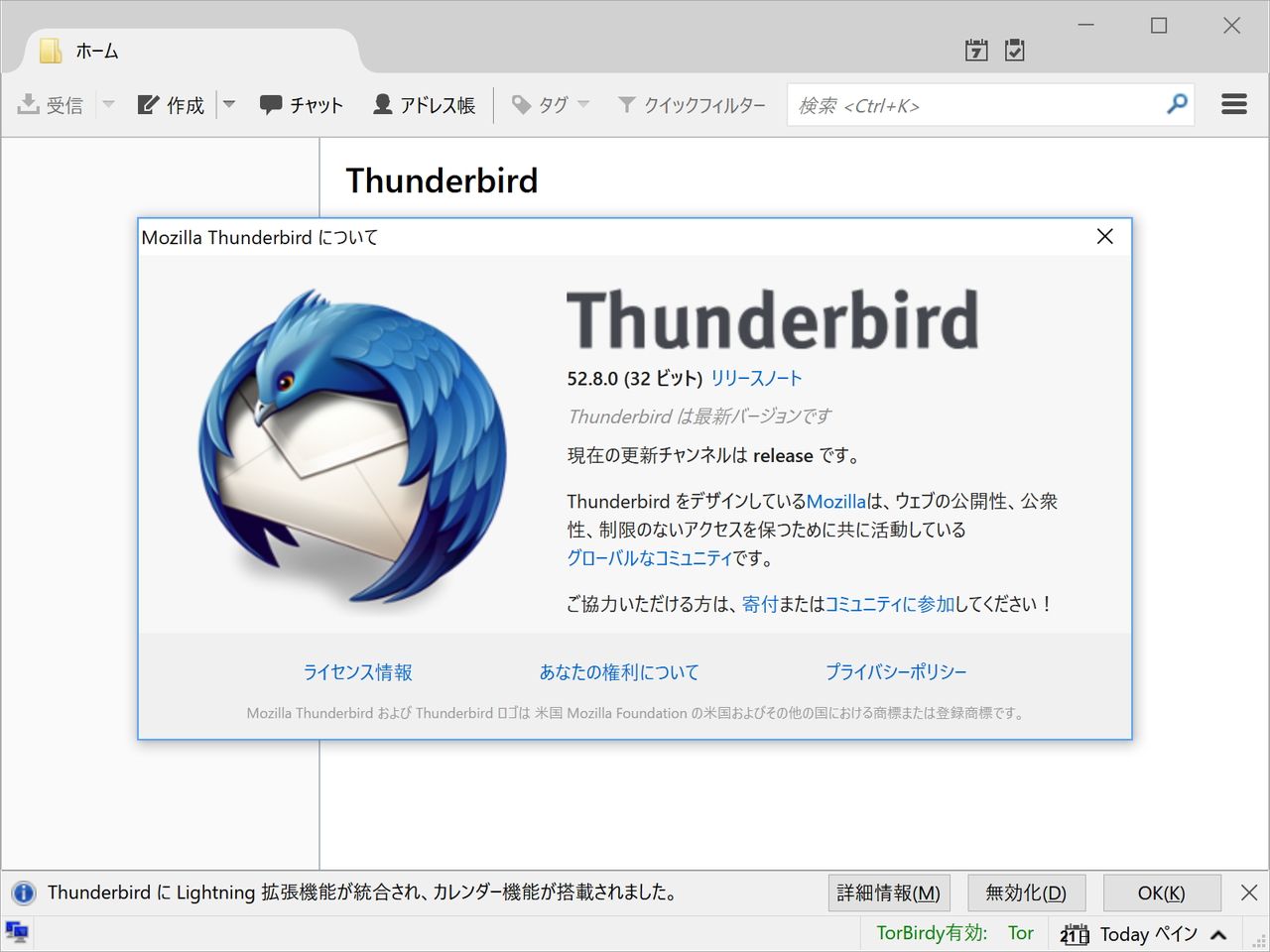Click the 21日 date icon in status bar
Viewport: 1270px width, 952px height.
[x=1075, y=933]
